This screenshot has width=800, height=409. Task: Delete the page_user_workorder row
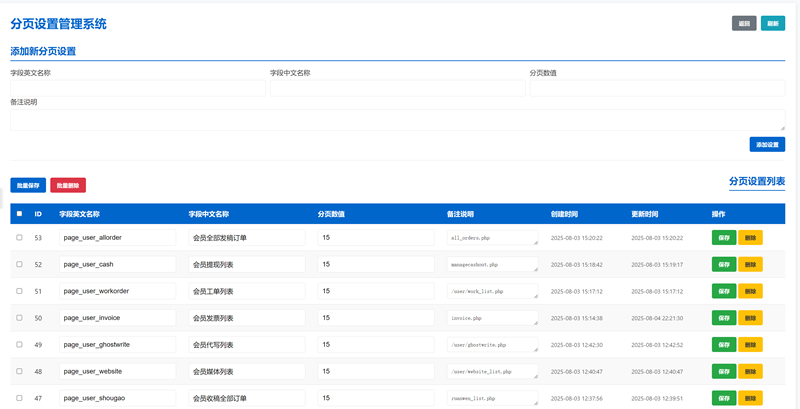point(751,291)
